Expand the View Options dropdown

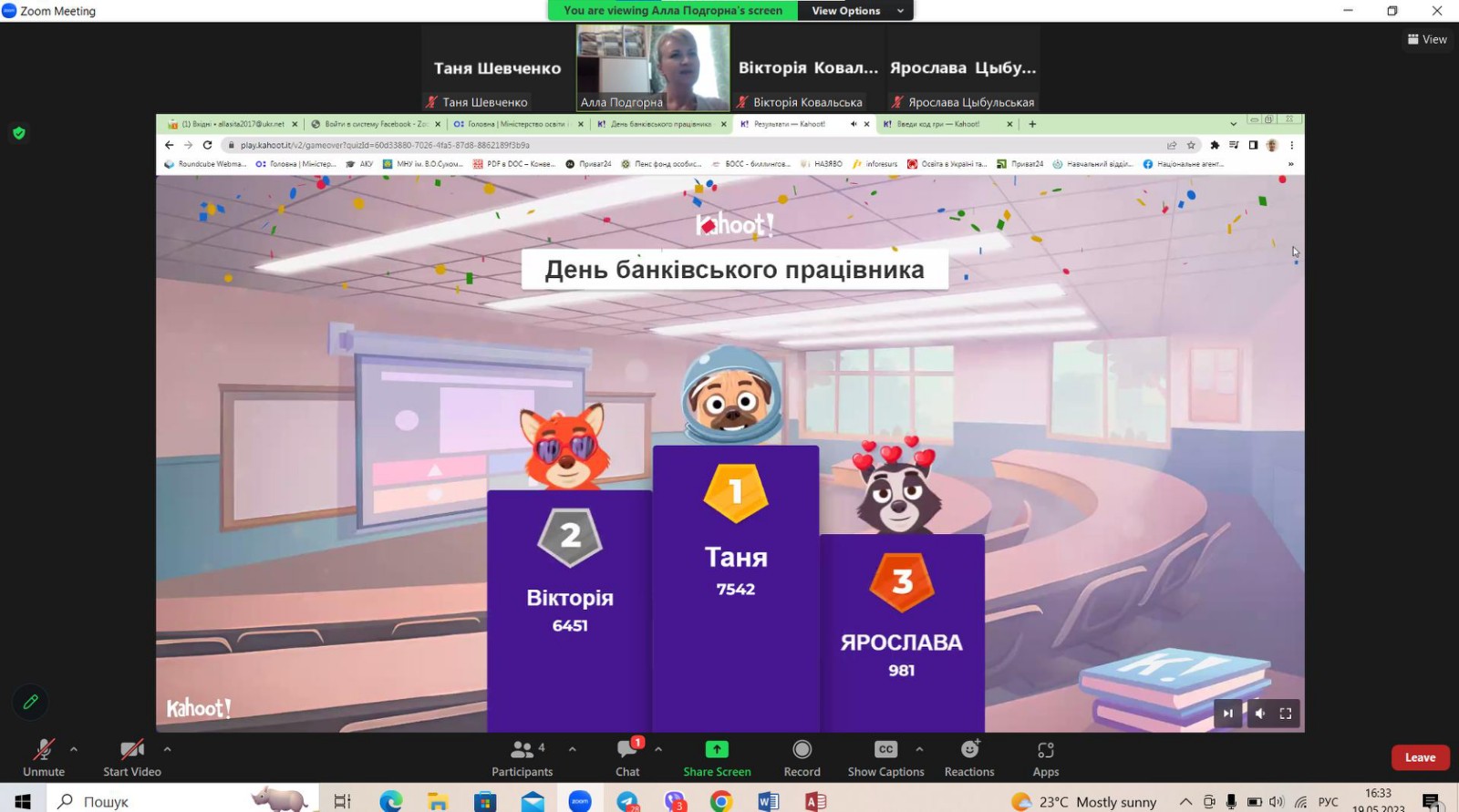pyautogui.click(x=854, y=11)
